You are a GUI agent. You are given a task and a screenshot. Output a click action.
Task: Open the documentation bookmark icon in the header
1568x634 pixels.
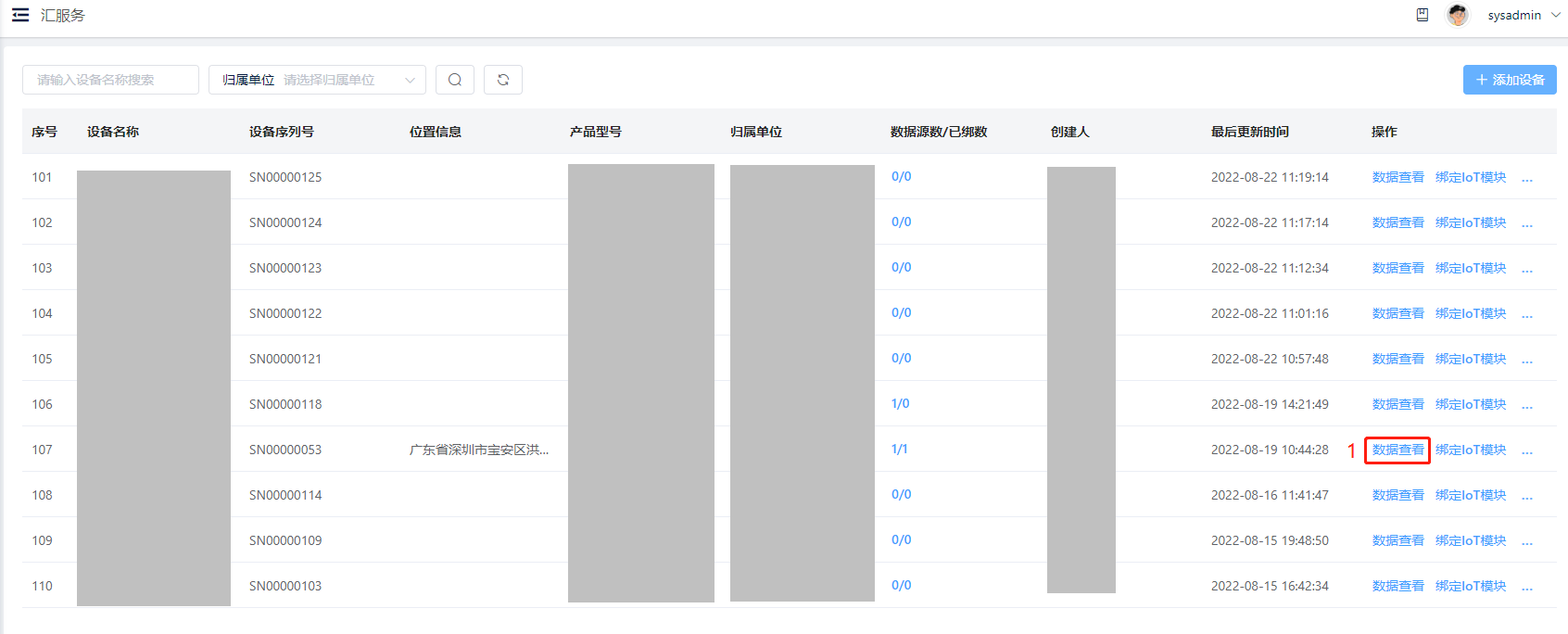pos(1423,15)
